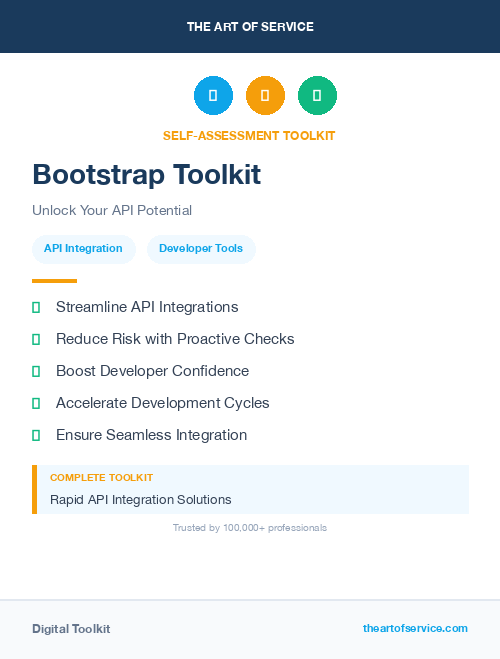The height and width of the screenshot is (659, 500).
Task: Click the blue circle icon
Action: point(213,95)
